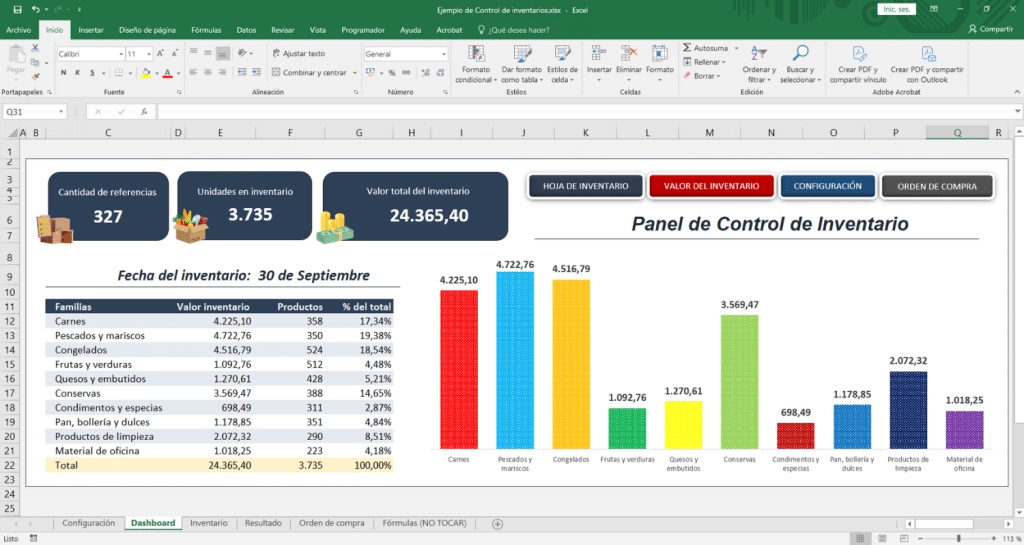Screen dimensions: 1024x545
Task: Select cell with Carnes family name
Action: point(108,321)
